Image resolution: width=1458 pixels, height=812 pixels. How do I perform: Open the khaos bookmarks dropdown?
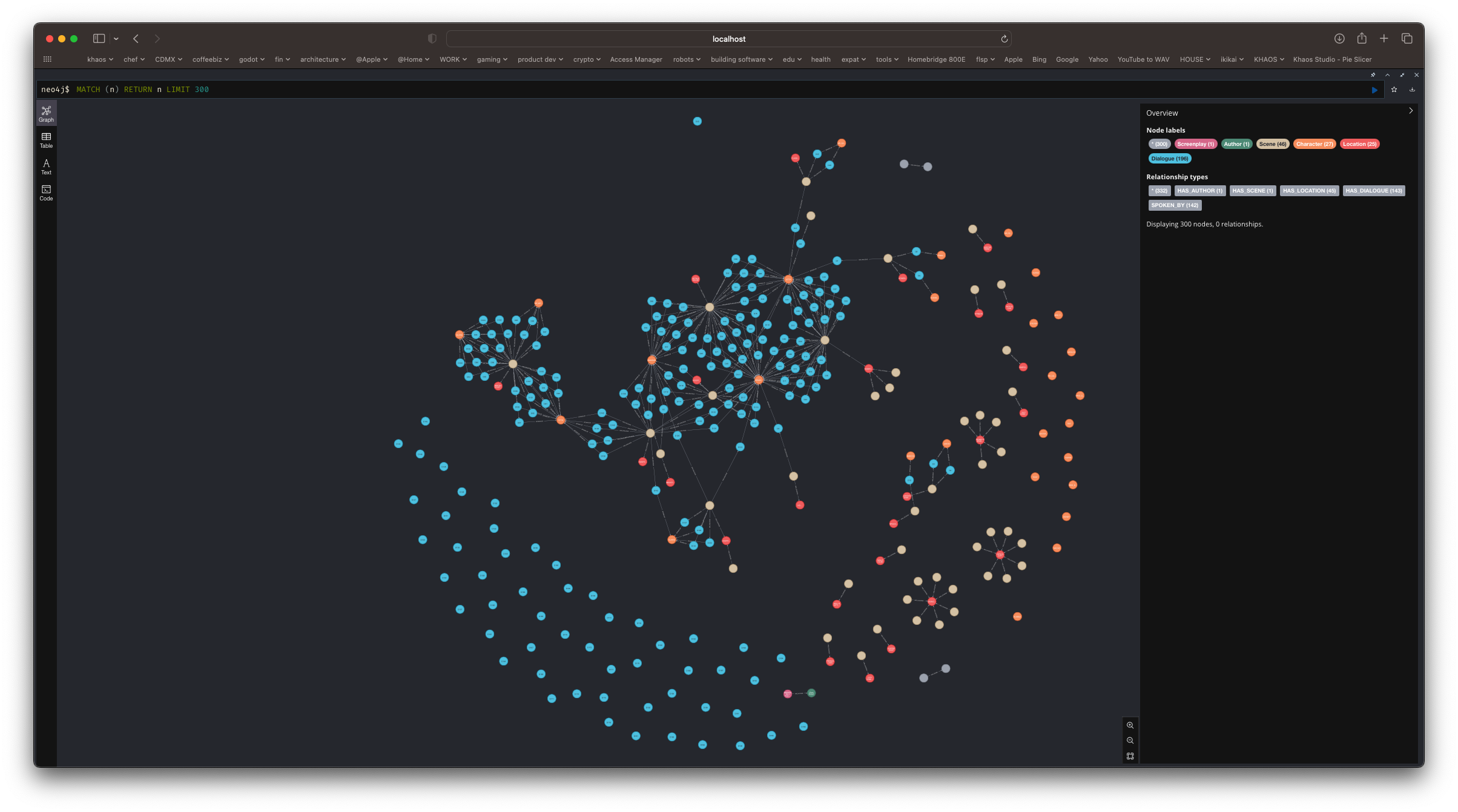coord(100,59)
